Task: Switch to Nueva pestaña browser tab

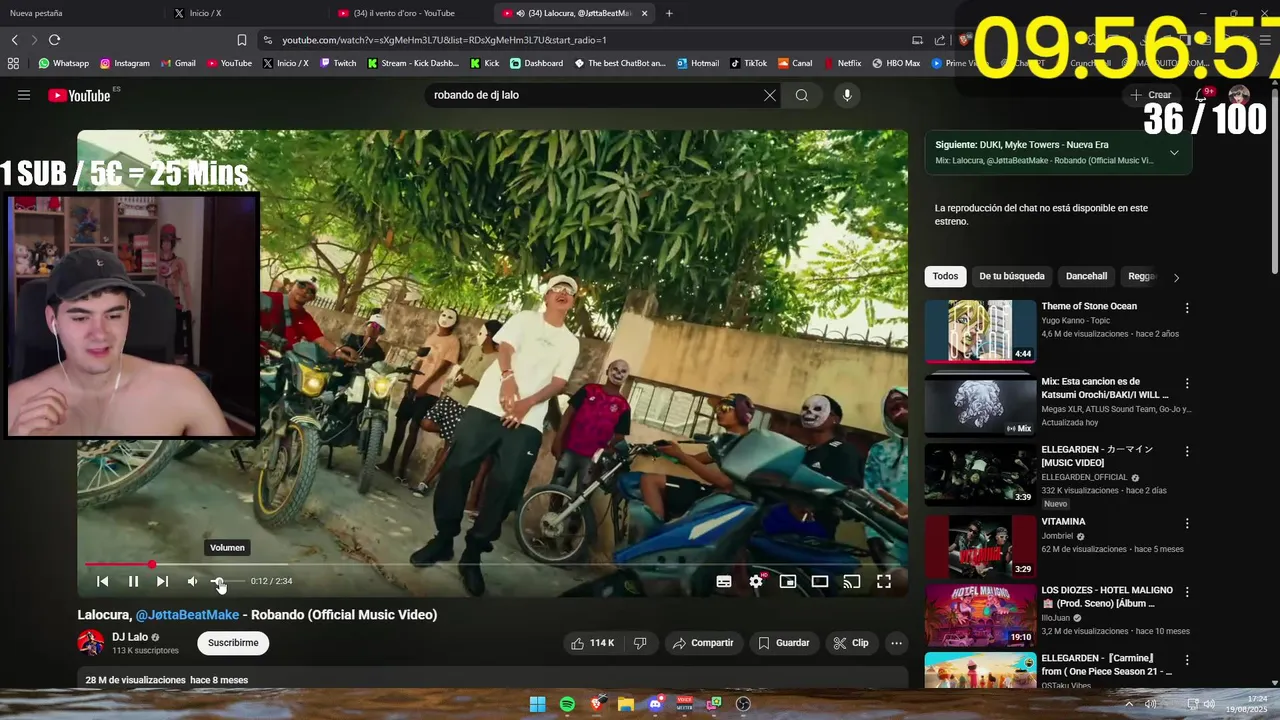Action: click(80, 13)
